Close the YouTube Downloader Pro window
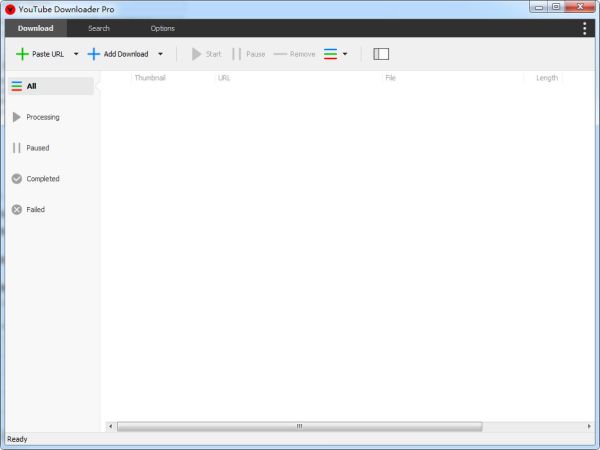Image resolution: width=600 pixels, height=450 pixels. (580, 7)
